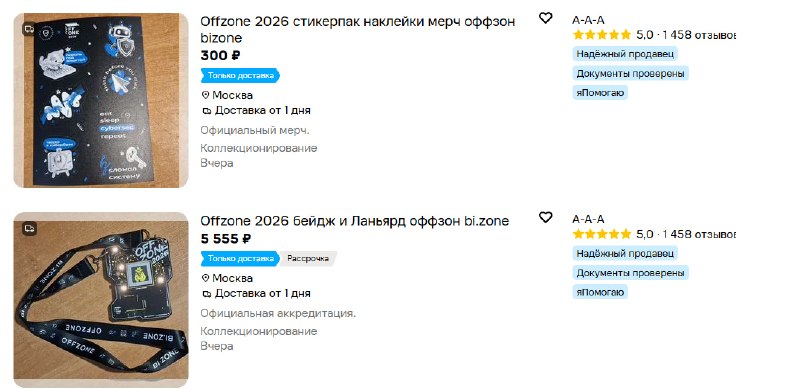
Task: Click яПомогаю badge on first listing
Action: pyautogui.click(x=600, y=92)
